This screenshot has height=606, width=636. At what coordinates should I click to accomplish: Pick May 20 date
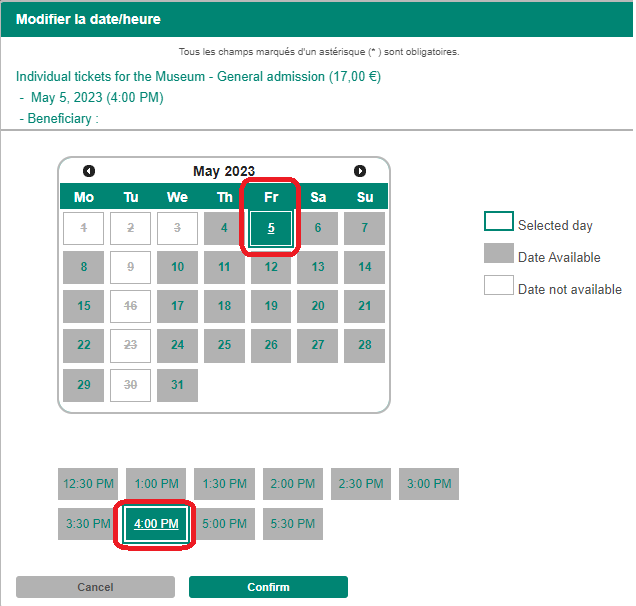[x=318, y=306]
